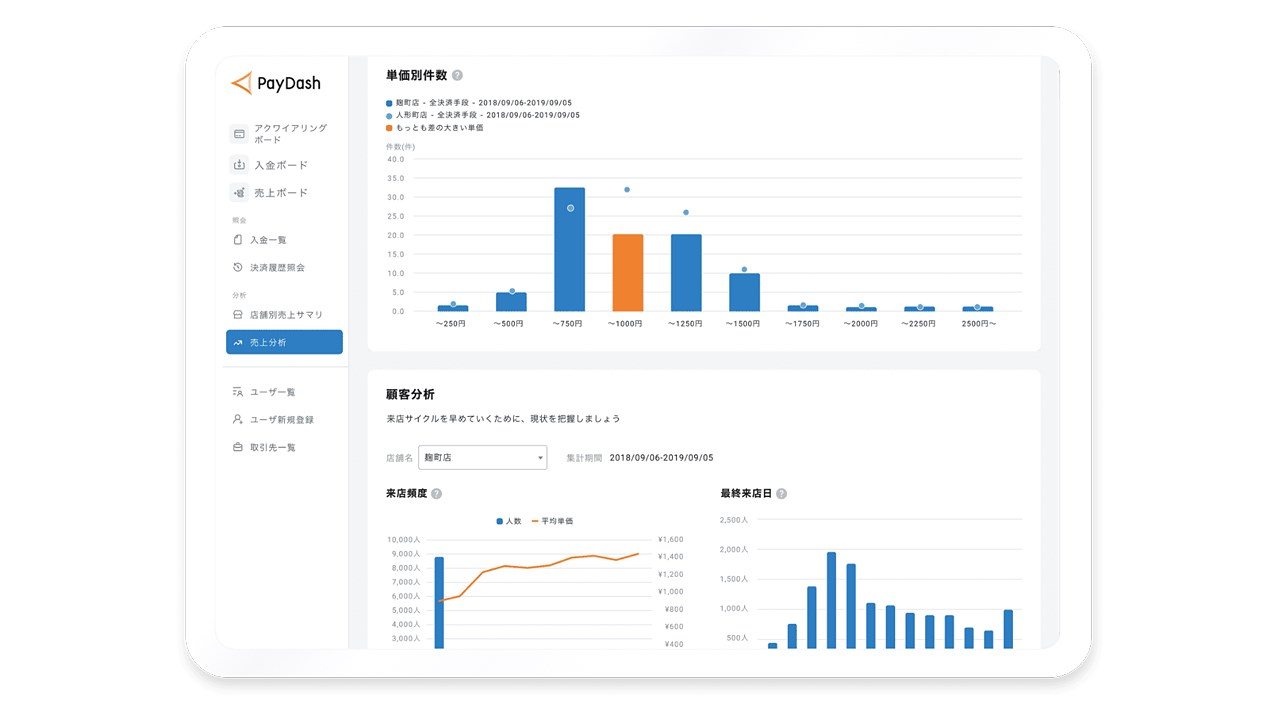Click the 単価別件数 heading
This screenshot has height=720, width=1280.
(x=416, y=75)
